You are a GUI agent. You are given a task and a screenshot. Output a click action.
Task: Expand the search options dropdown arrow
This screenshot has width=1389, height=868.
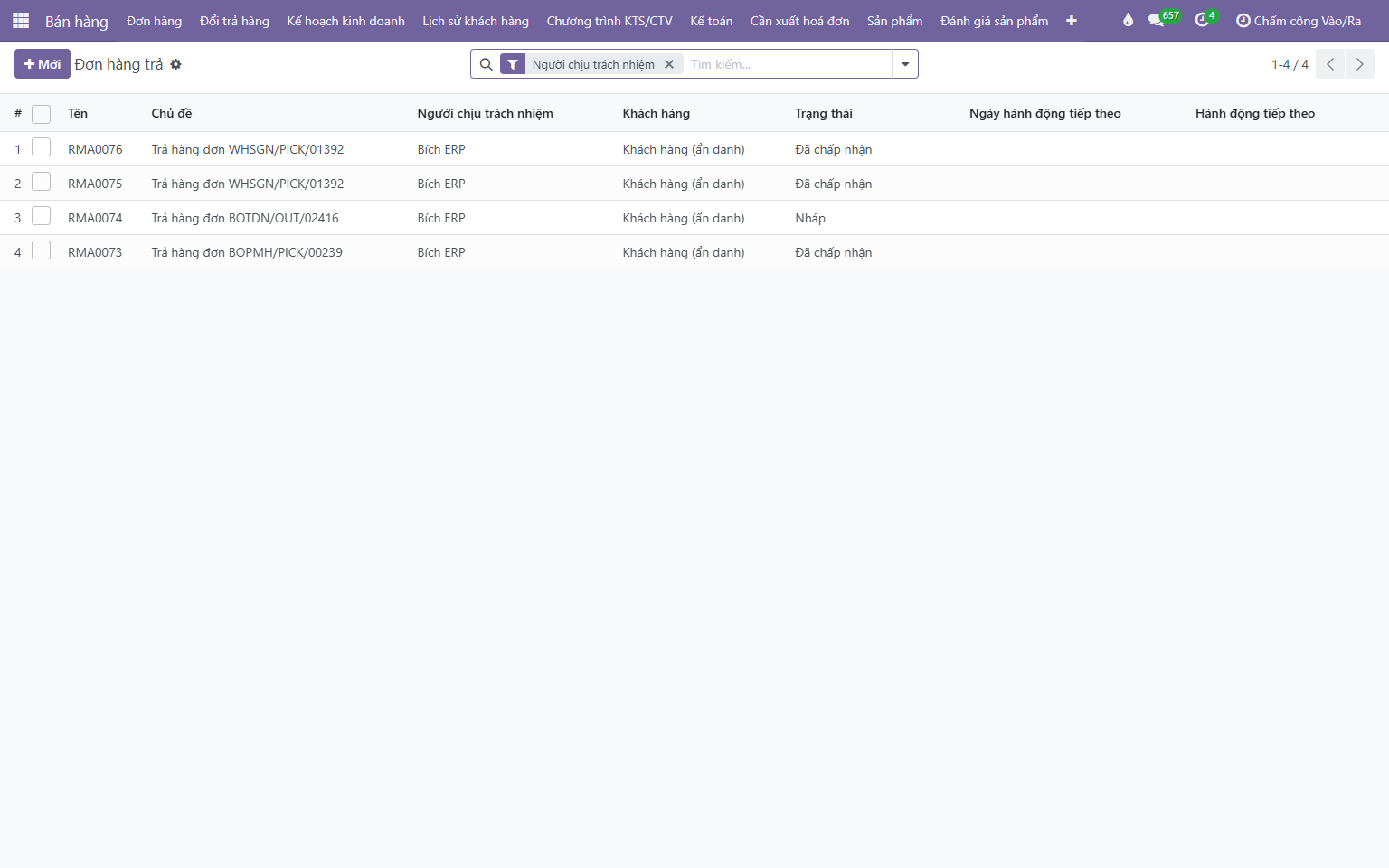tap(905, 64)
